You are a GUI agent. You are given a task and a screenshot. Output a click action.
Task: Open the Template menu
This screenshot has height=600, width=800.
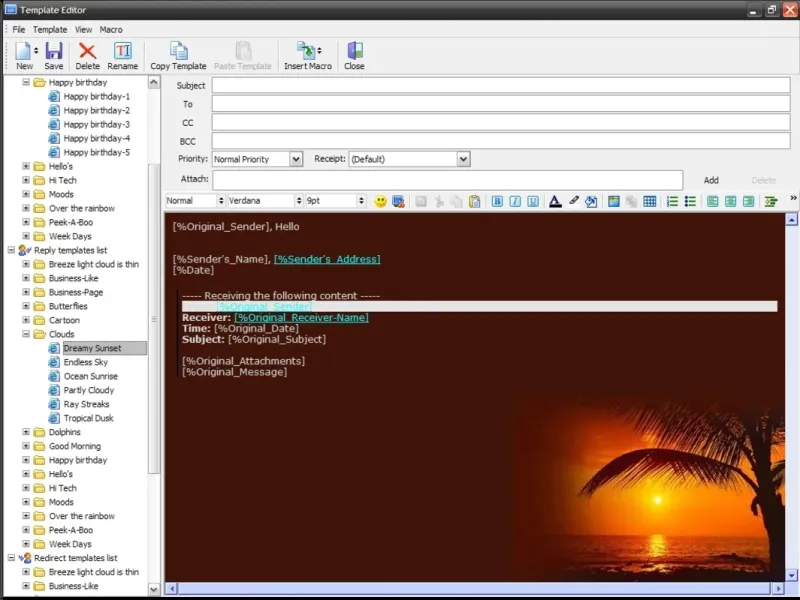(50, 30)
